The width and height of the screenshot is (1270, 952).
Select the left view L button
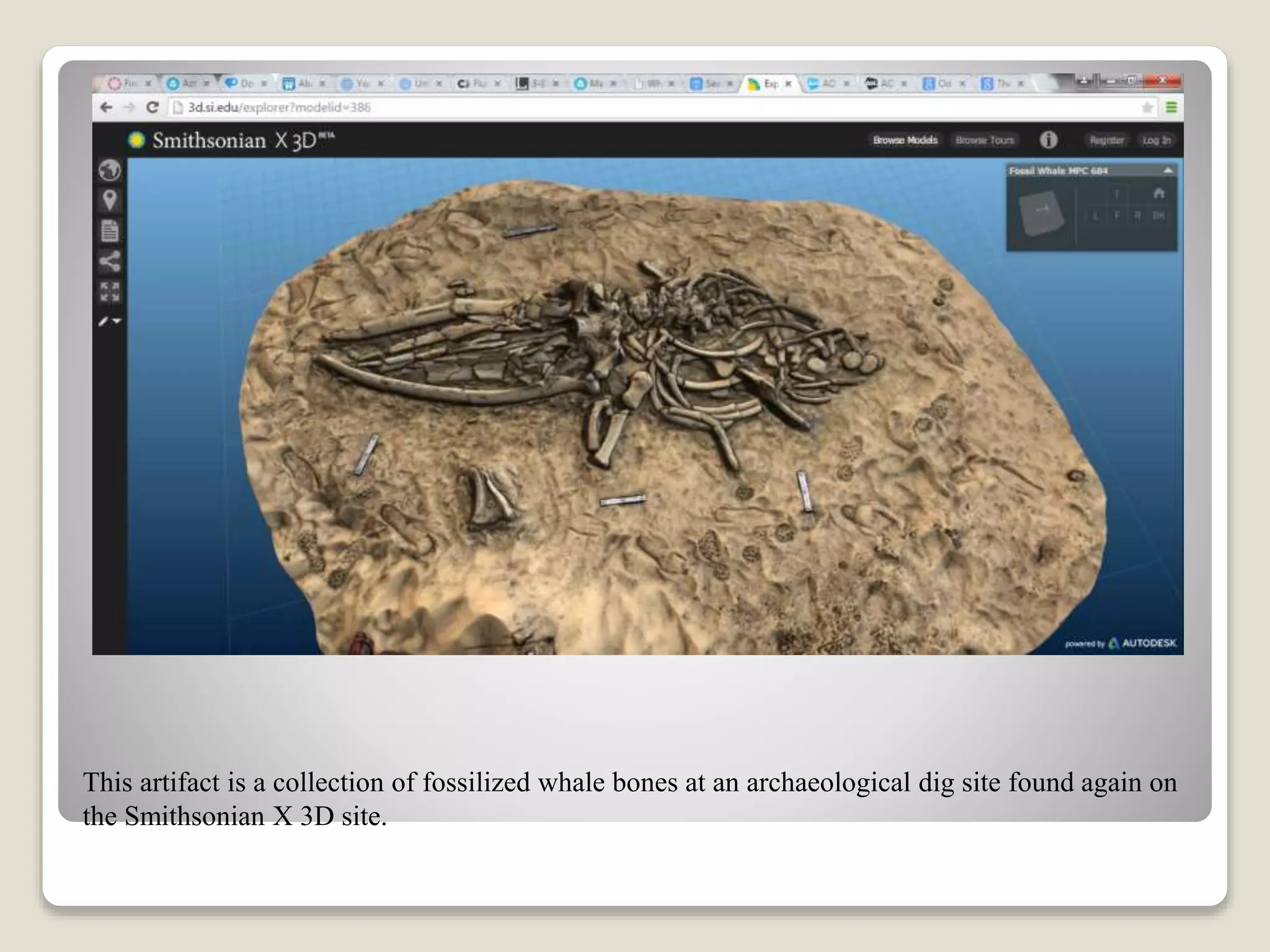click(1096, 216)
